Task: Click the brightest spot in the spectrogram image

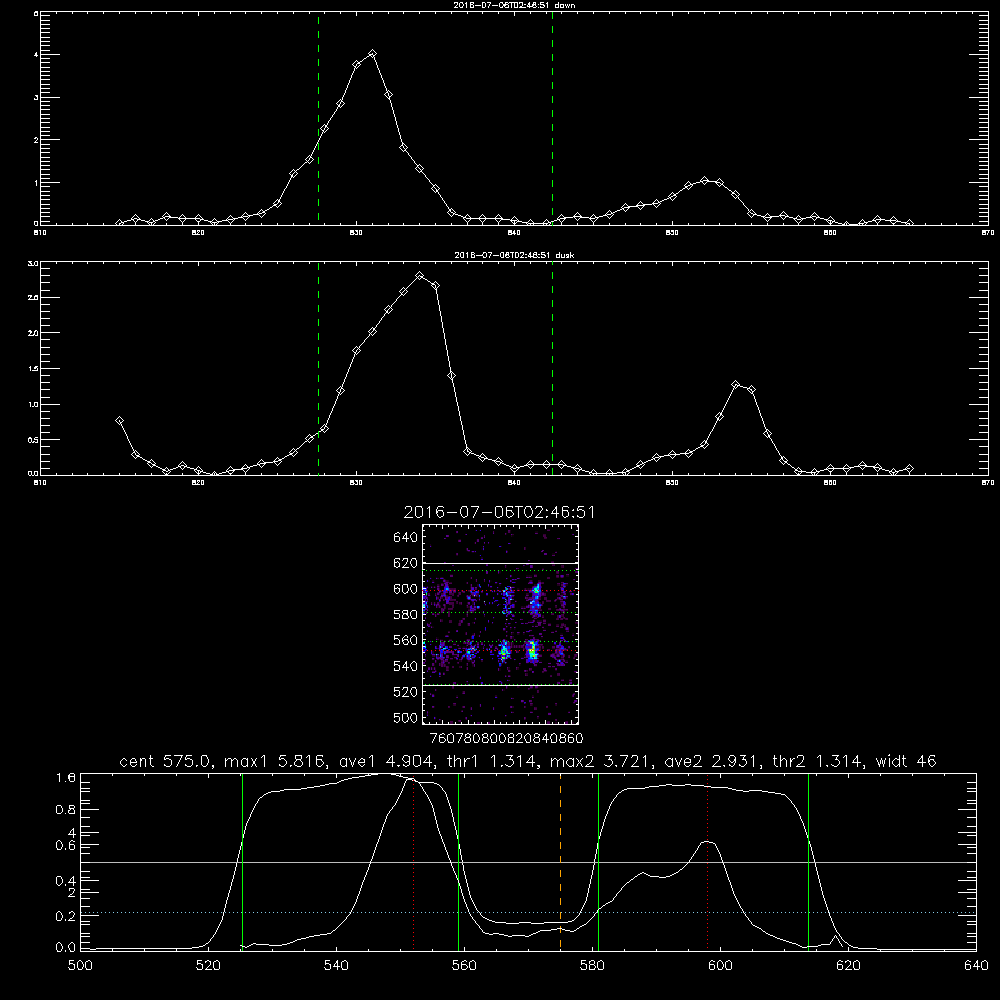Action: point(533,651)
